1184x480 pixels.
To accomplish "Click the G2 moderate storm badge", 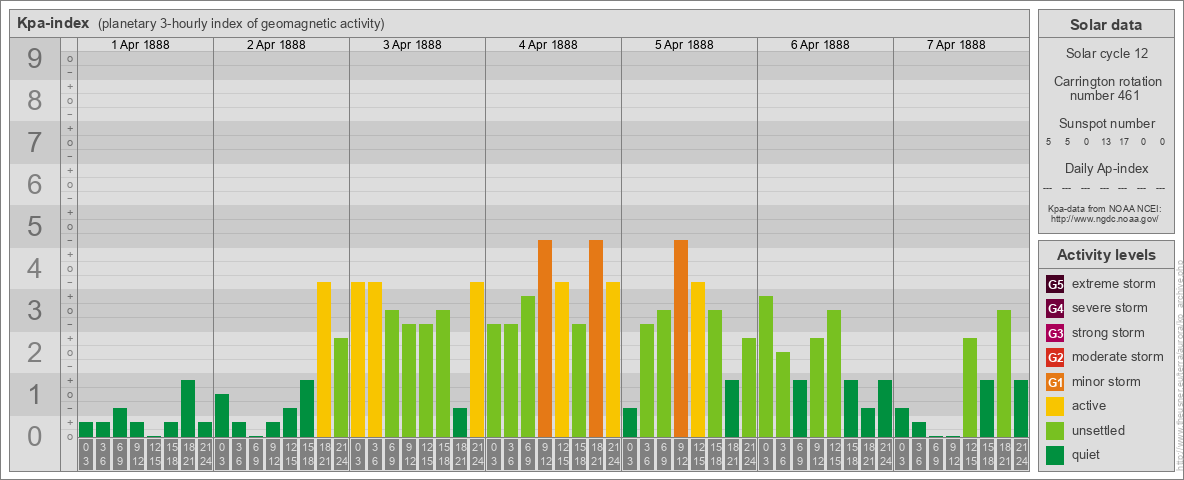I will (x=1055, y=357).
